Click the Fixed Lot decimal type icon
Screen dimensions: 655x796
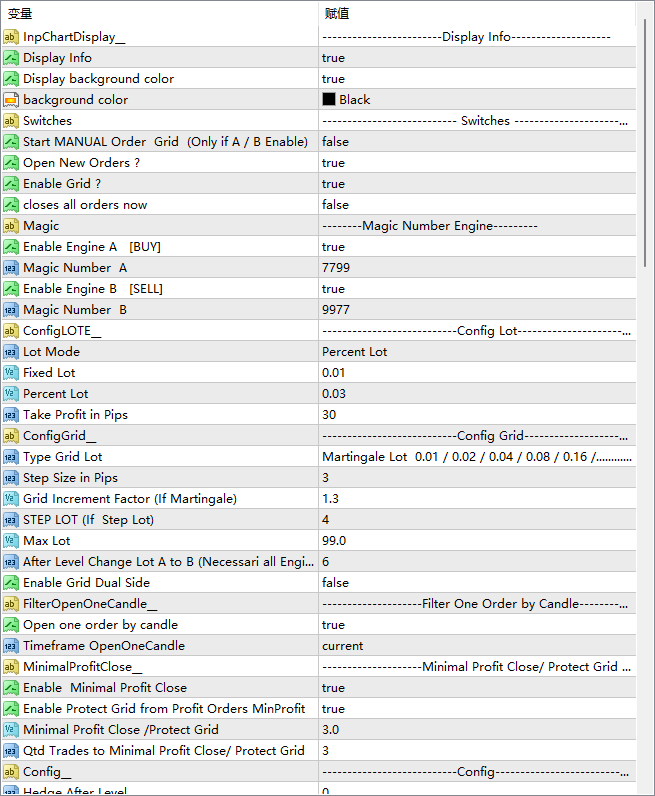11,373
